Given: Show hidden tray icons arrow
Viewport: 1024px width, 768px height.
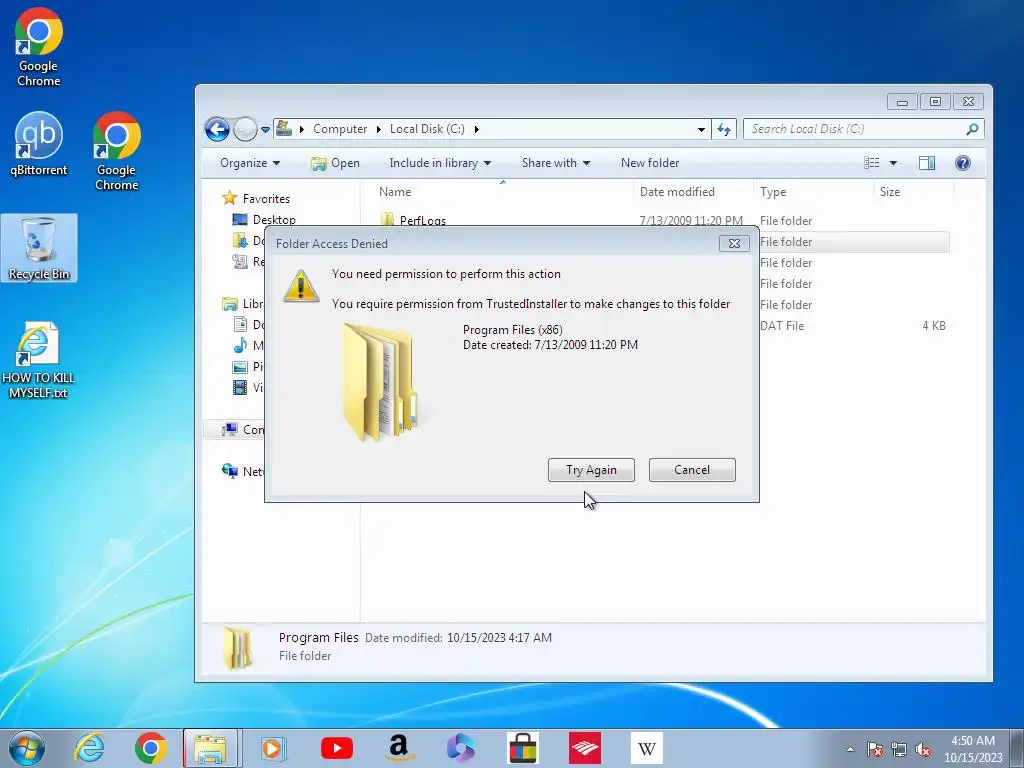Looking at the screenshot, I should coord(850,749).
